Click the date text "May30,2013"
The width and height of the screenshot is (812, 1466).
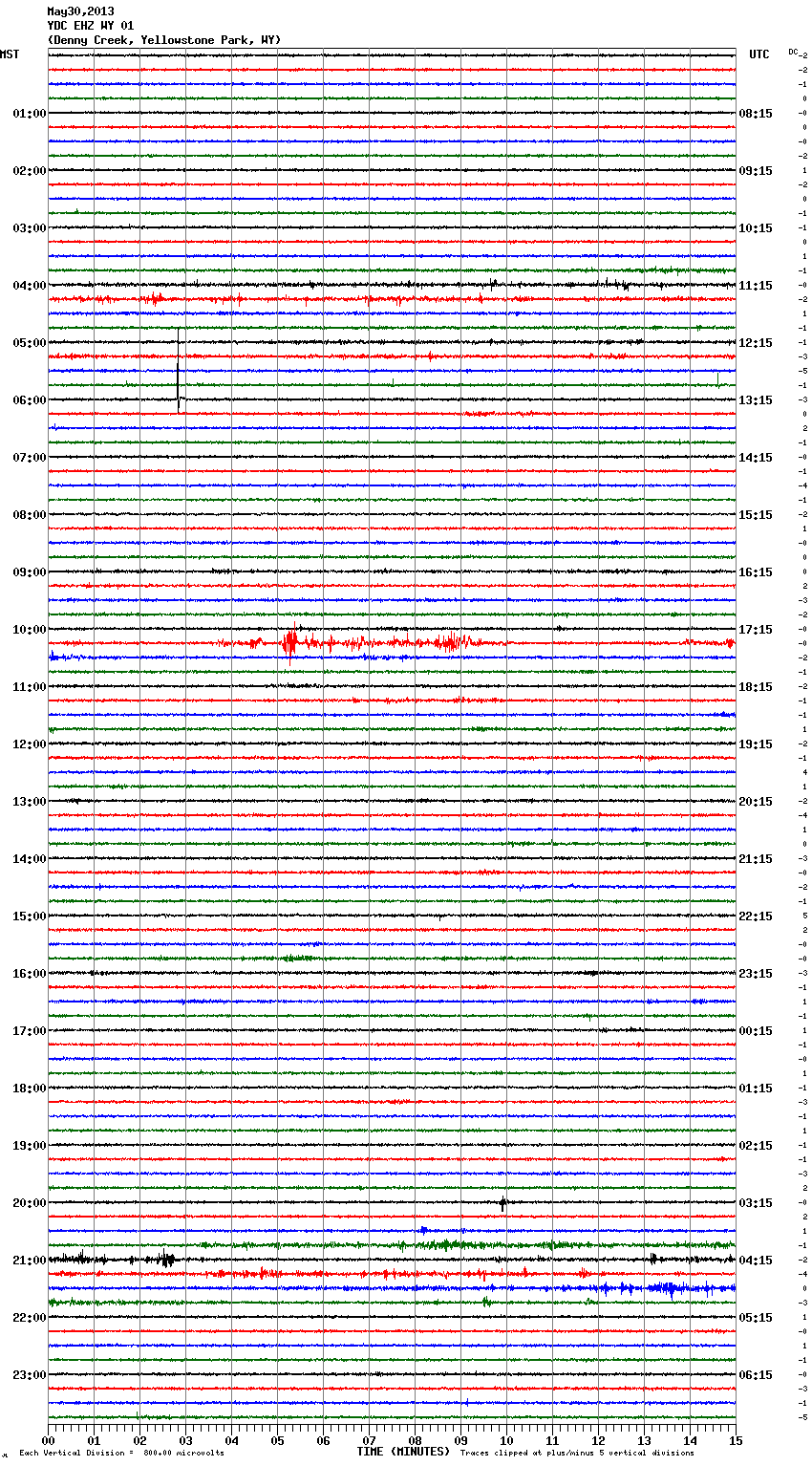pyautogui.click(x=80, y=11)
